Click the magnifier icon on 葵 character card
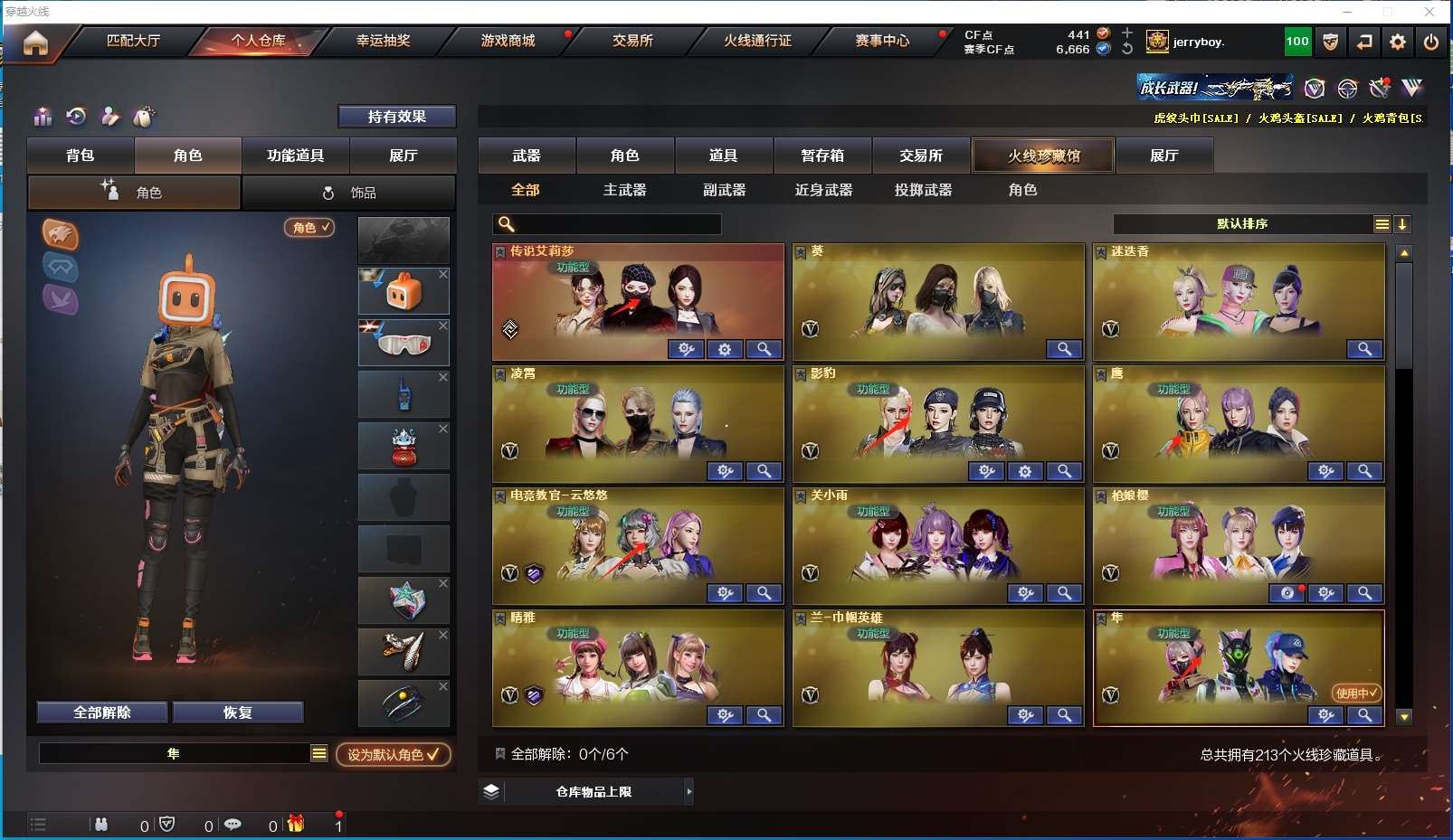The image size is (1453, 840). (x=1064, y=349)
